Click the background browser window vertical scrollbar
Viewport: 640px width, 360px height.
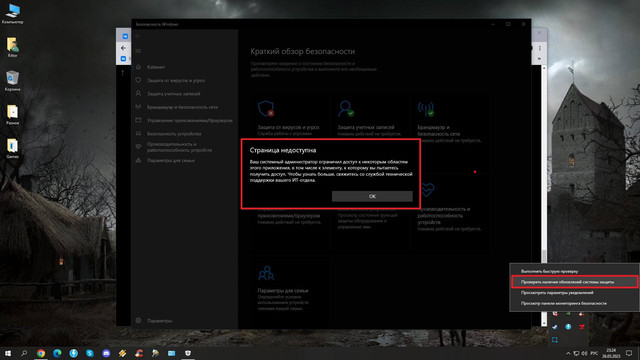point(544,196)
